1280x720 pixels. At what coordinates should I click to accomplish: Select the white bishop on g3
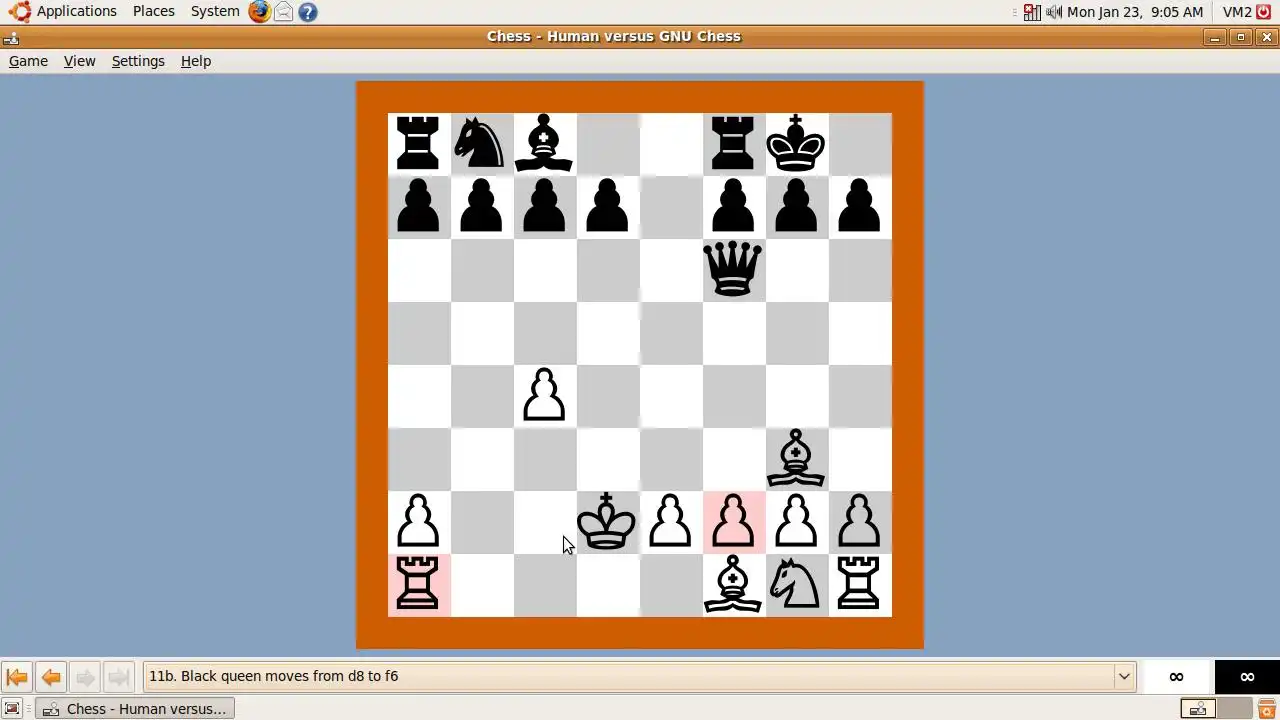[796, 458]
